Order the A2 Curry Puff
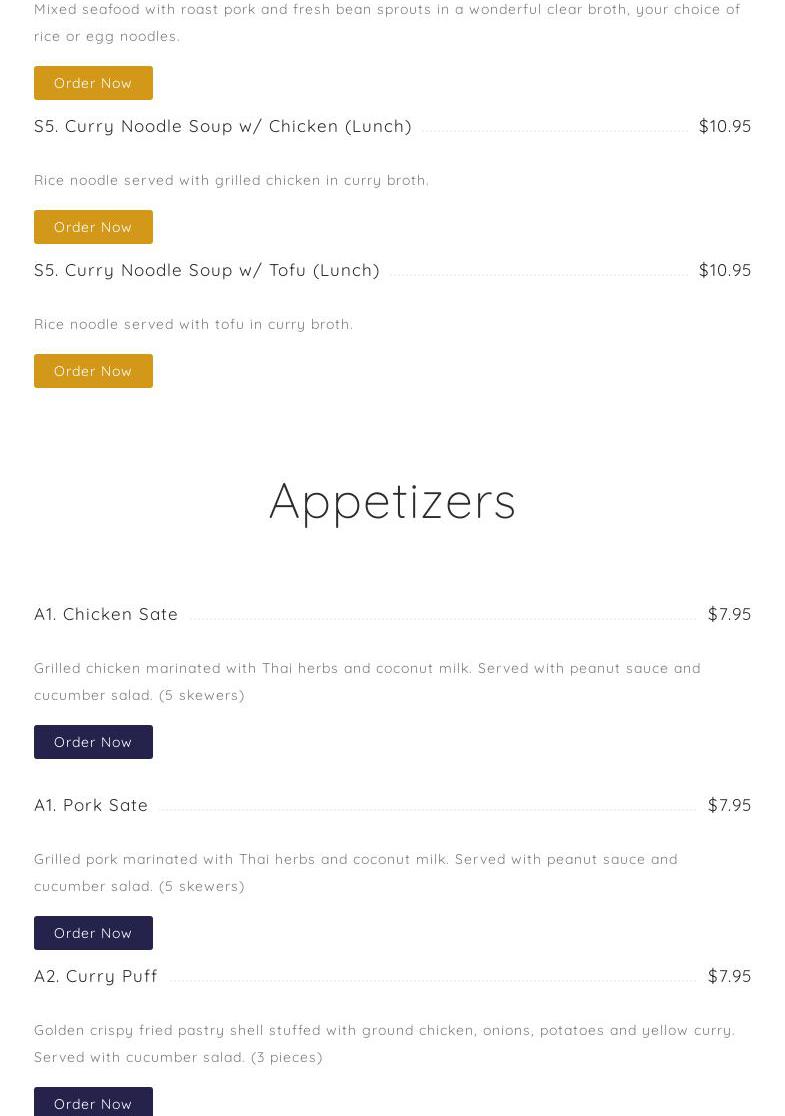 pos(93,1102)
